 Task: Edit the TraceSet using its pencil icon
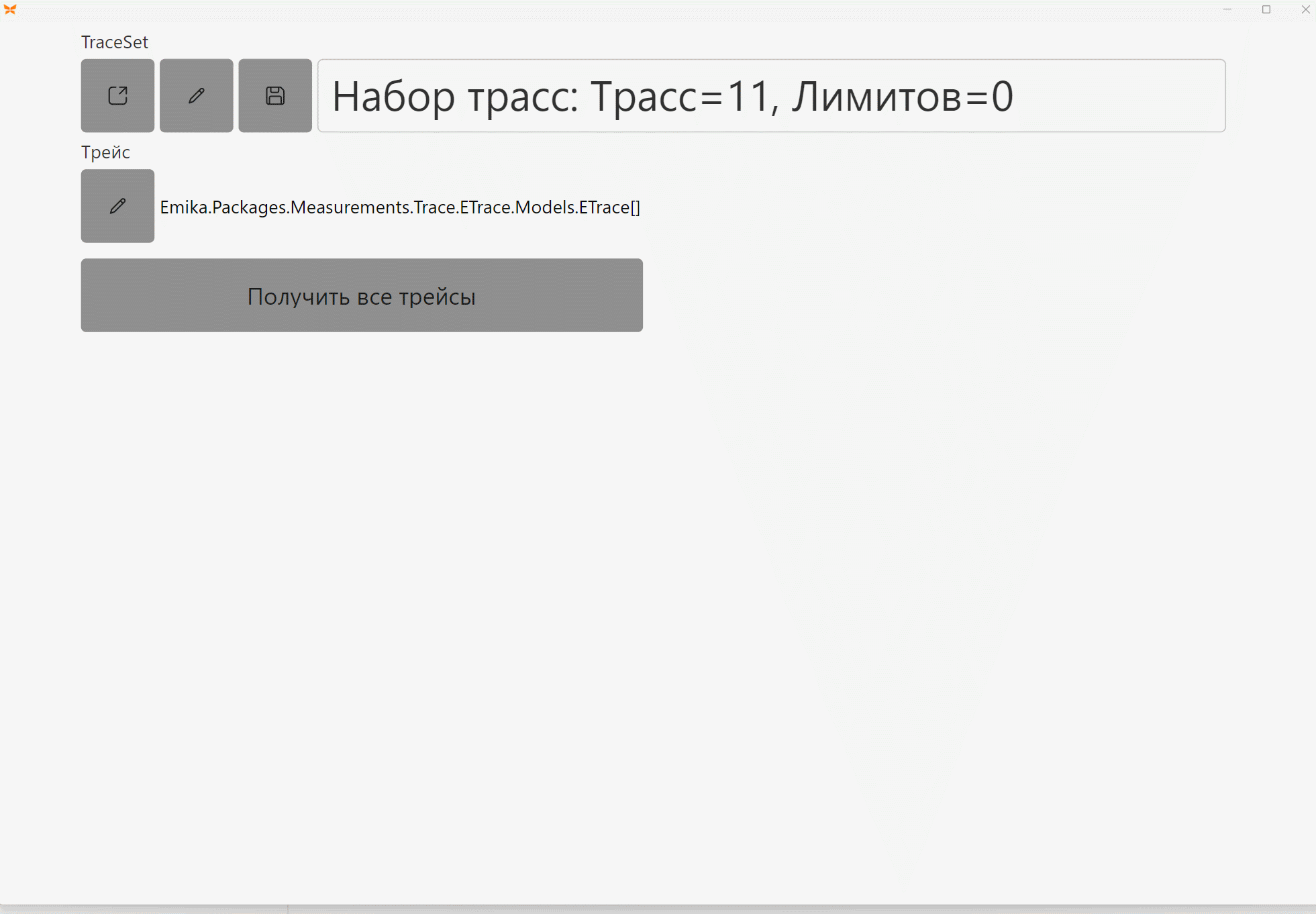click(x=197, y=95)
